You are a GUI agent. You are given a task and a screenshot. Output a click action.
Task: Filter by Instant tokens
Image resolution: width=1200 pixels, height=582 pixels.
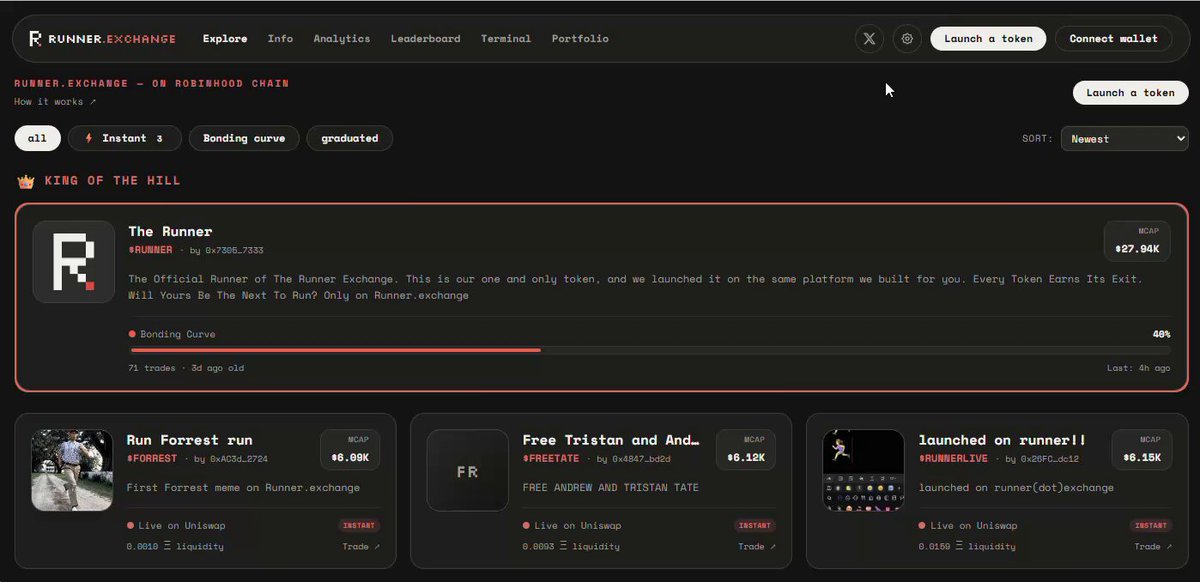click(x=125, y=138)
